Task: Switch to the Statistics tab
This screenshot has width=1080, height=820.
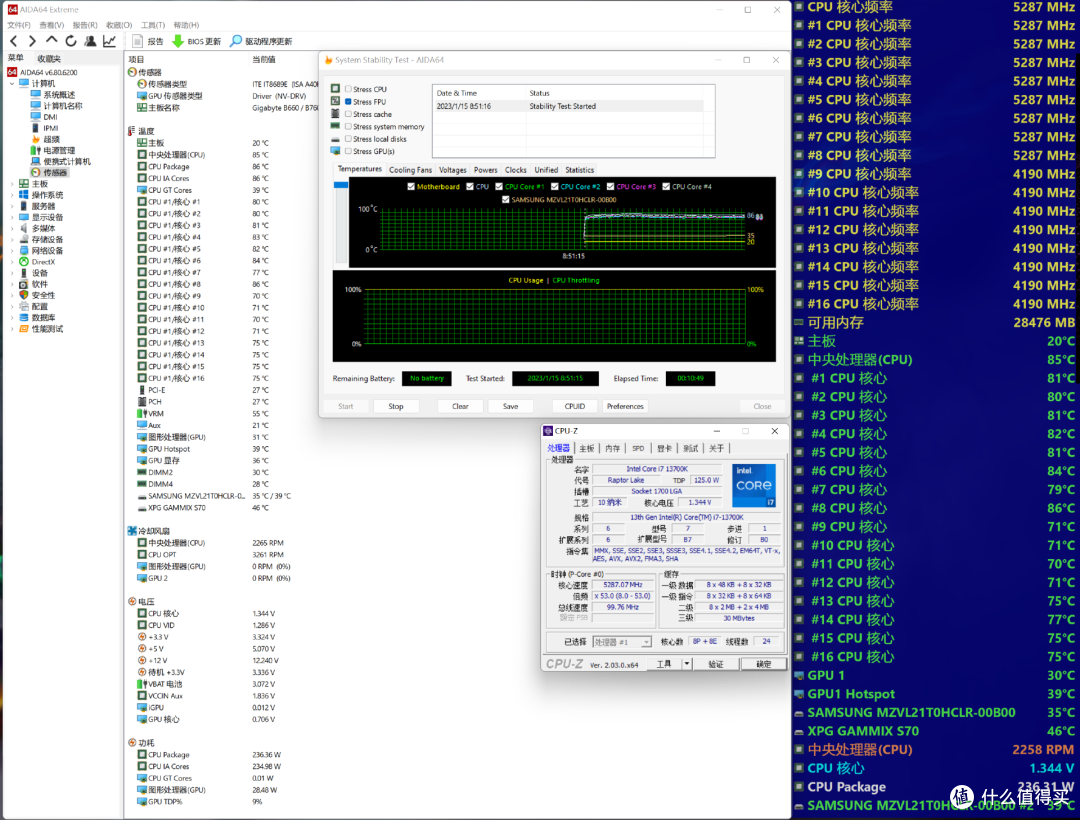Action: (x=579, y=170)
